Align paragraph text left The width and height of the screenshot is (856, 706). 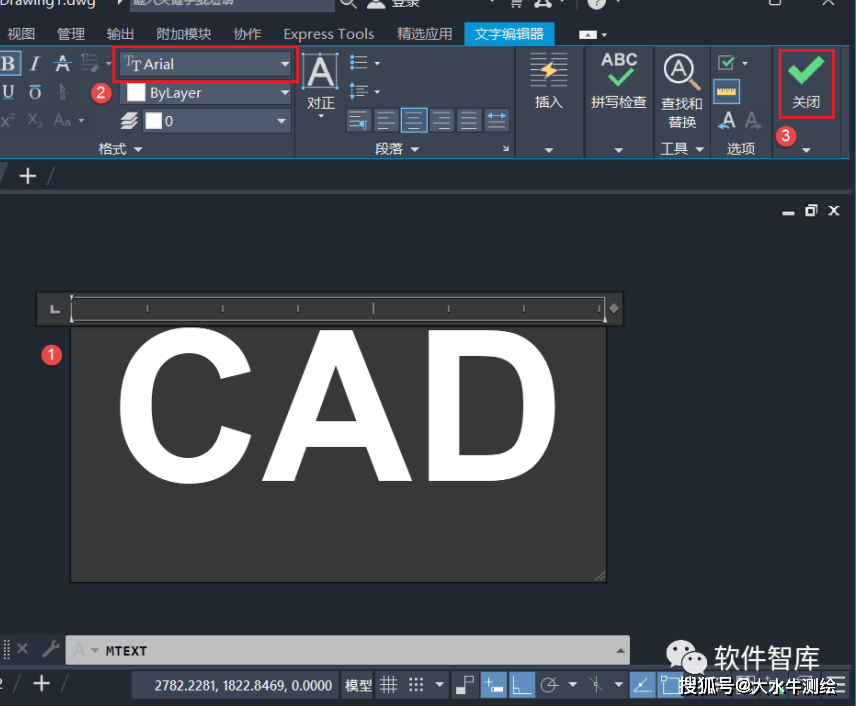(x=386, y=120)
